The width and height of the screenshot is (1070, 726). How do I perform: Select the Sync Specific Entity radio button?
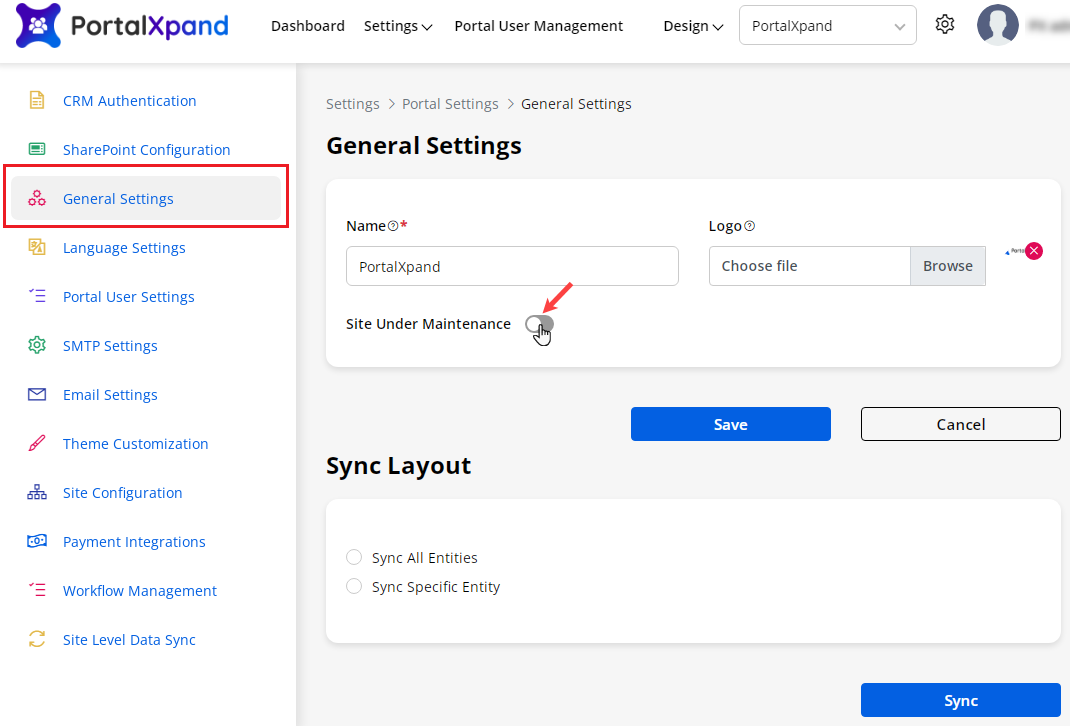[x=354, y=586]
